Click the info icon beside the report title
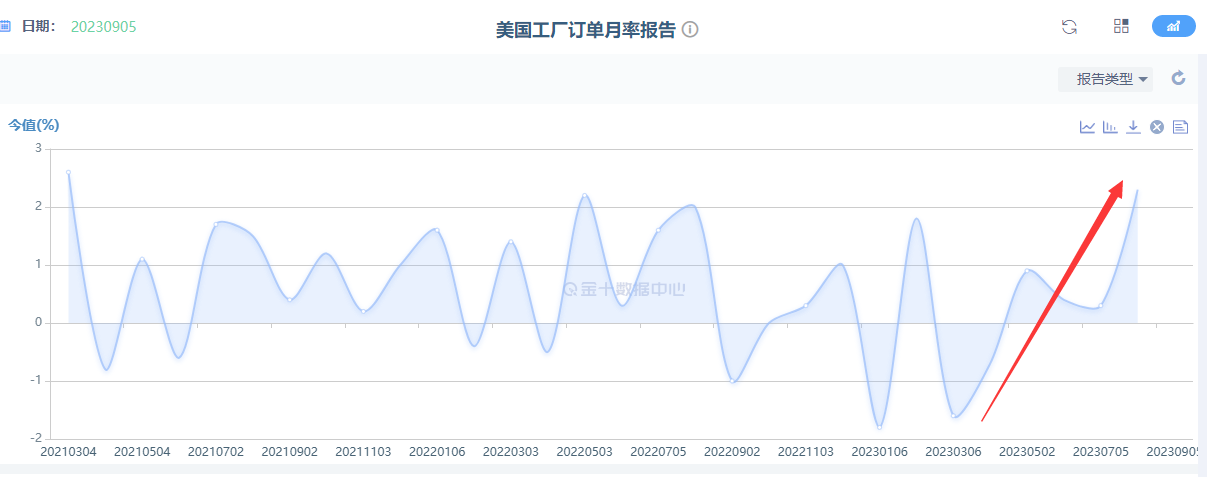 (690, 30)
